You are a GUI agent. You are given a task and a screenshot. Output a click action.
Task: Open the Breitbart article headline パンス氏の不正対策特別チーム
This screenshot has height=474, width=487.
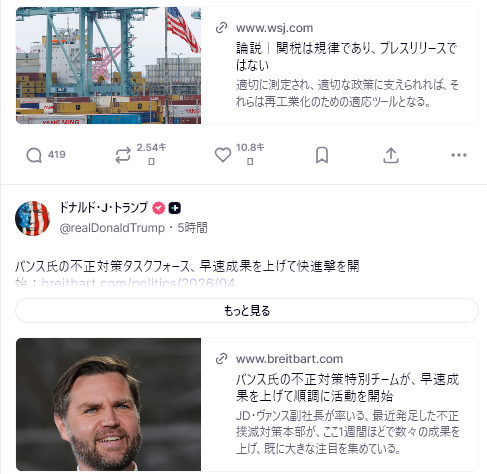click(x=347, y=388)
